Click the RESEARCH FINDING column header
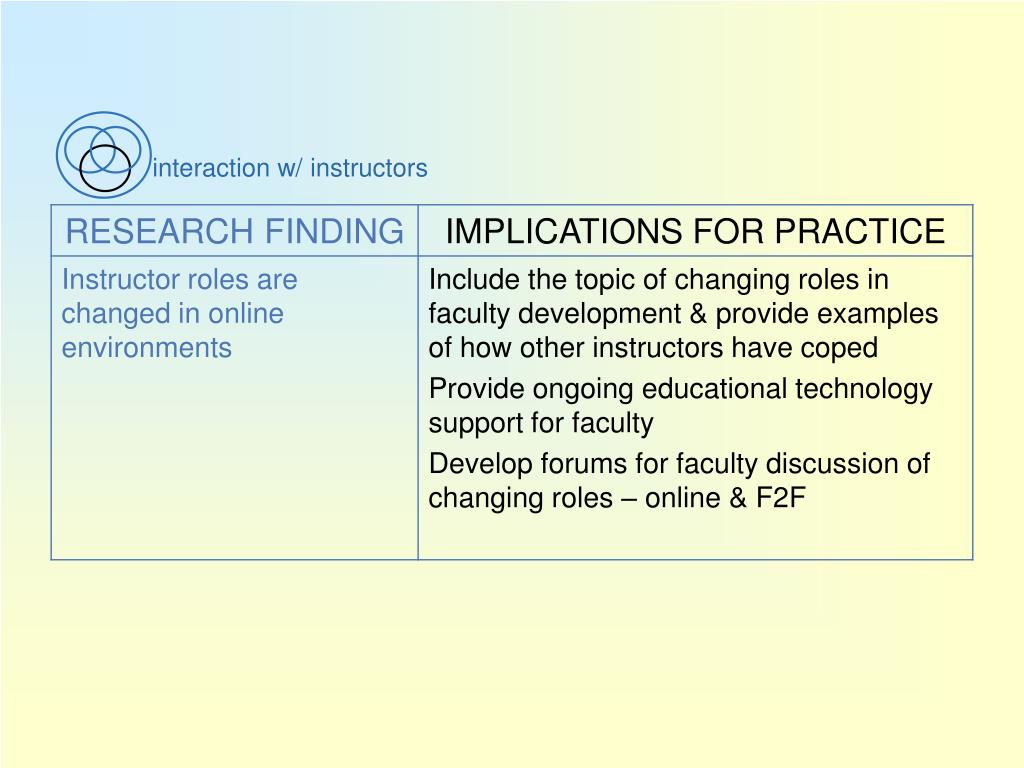The image size is (1024, 768). pos(234,231)
